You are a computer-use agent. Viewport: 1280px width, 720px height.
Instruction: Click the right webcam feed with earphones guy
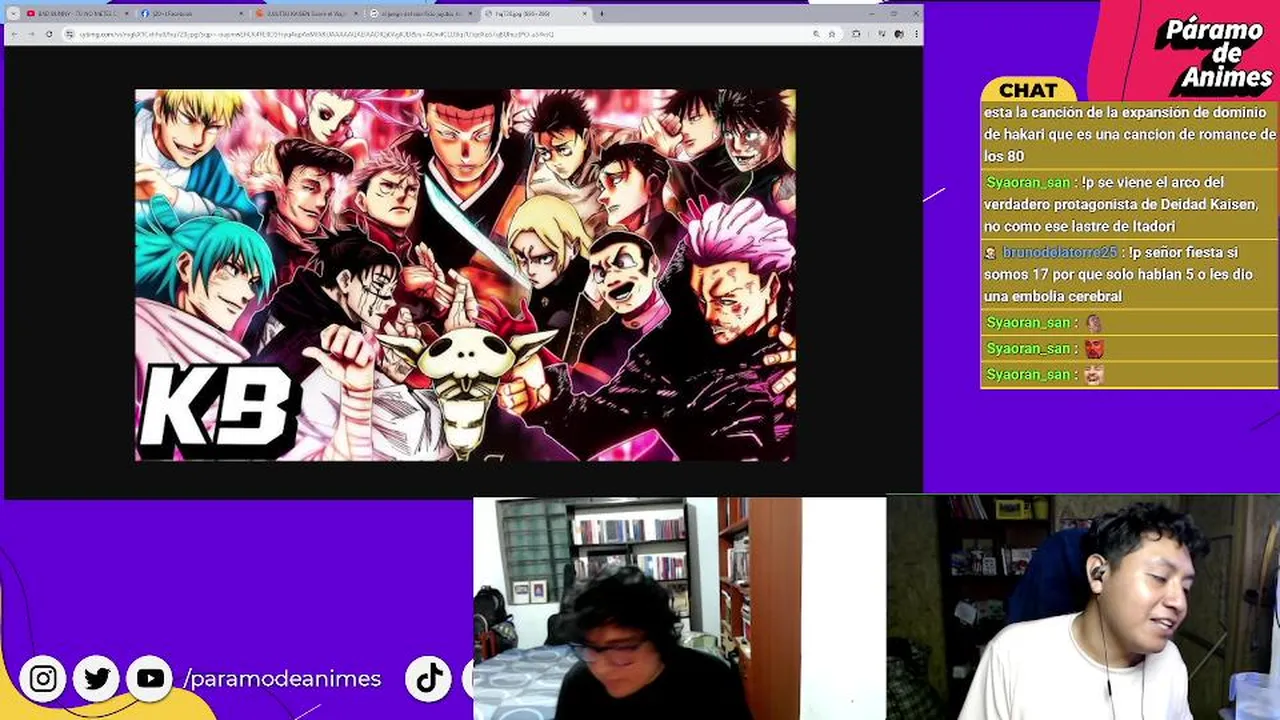click(1083, 608)
